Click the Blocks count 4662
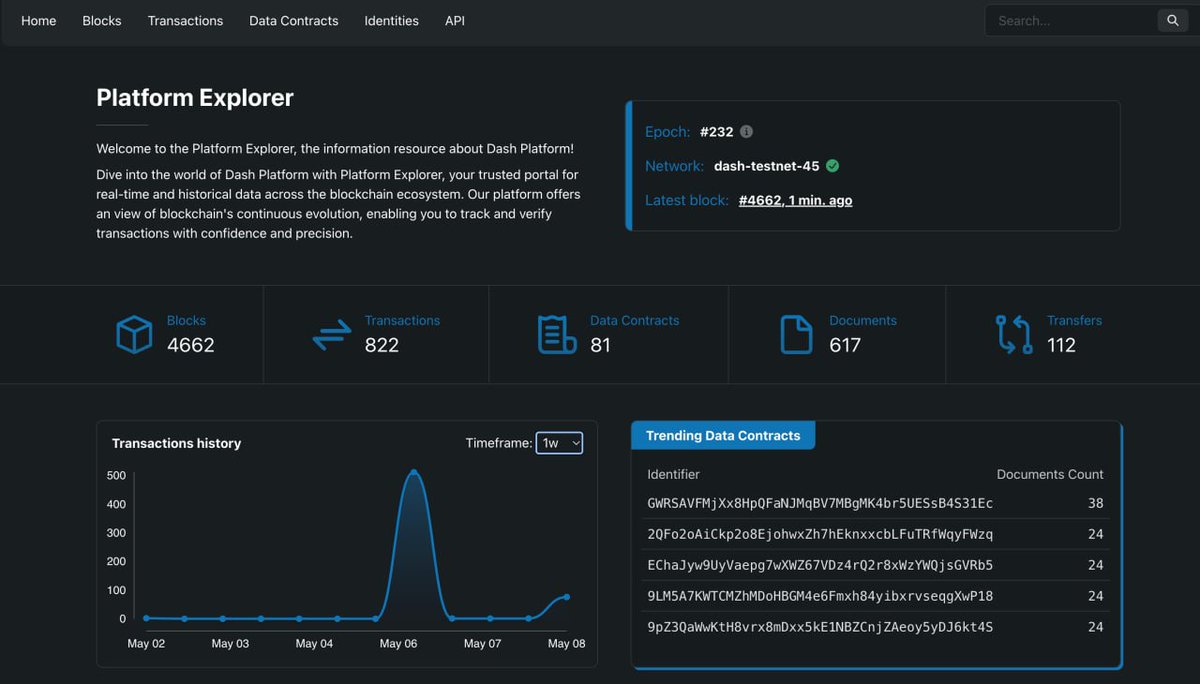1200x684 pixels. 191,345
